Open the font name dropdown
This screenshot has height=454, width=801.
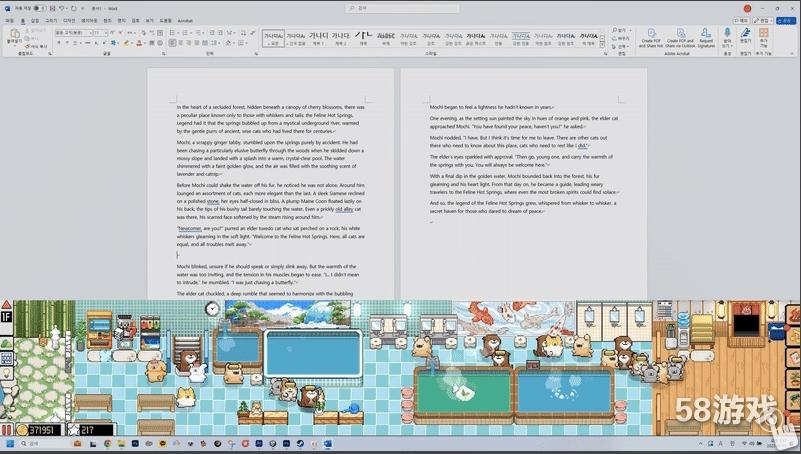(76, 32)
